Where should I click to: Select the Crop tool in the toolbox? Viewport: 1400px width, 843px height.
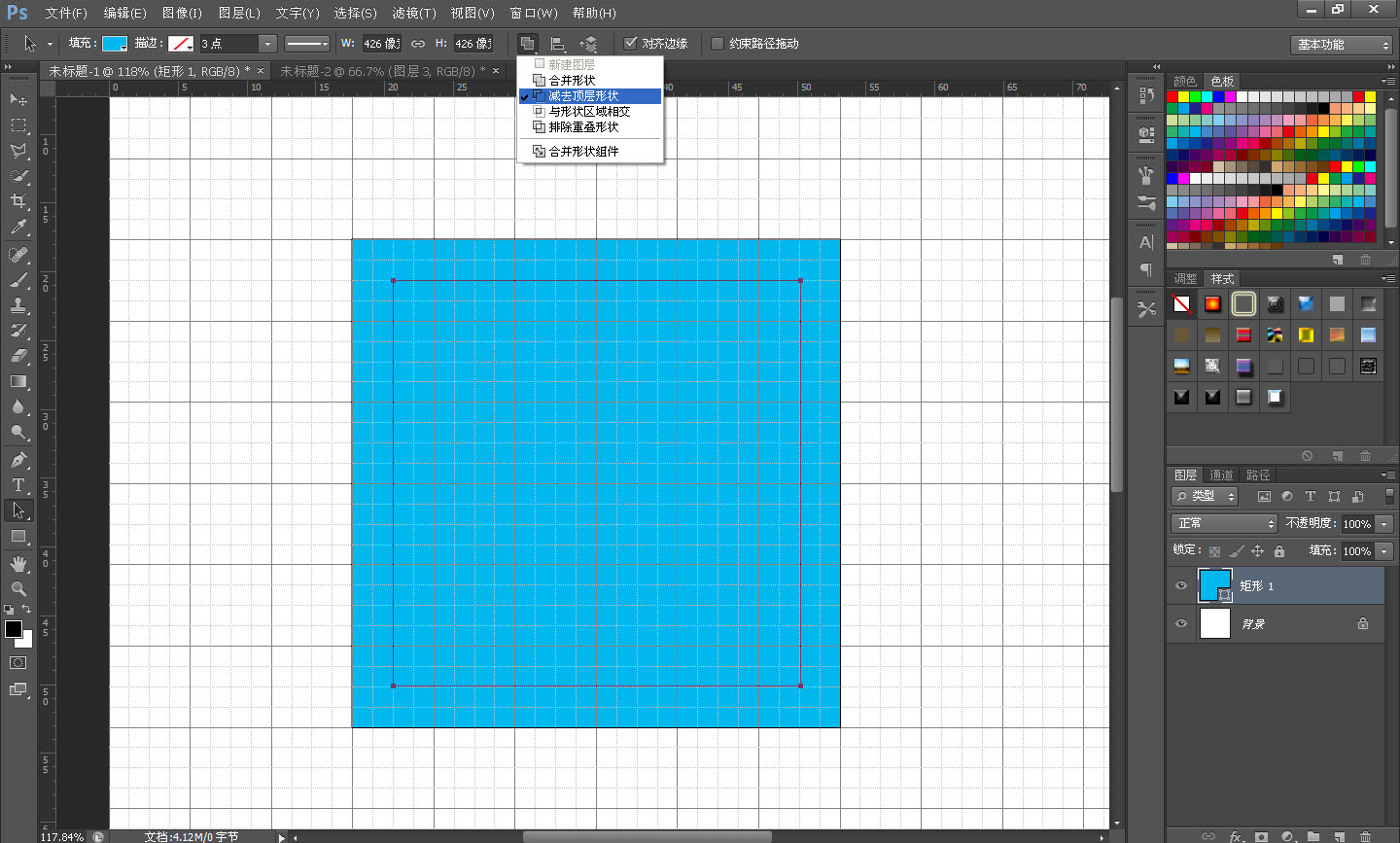point(18,201)
